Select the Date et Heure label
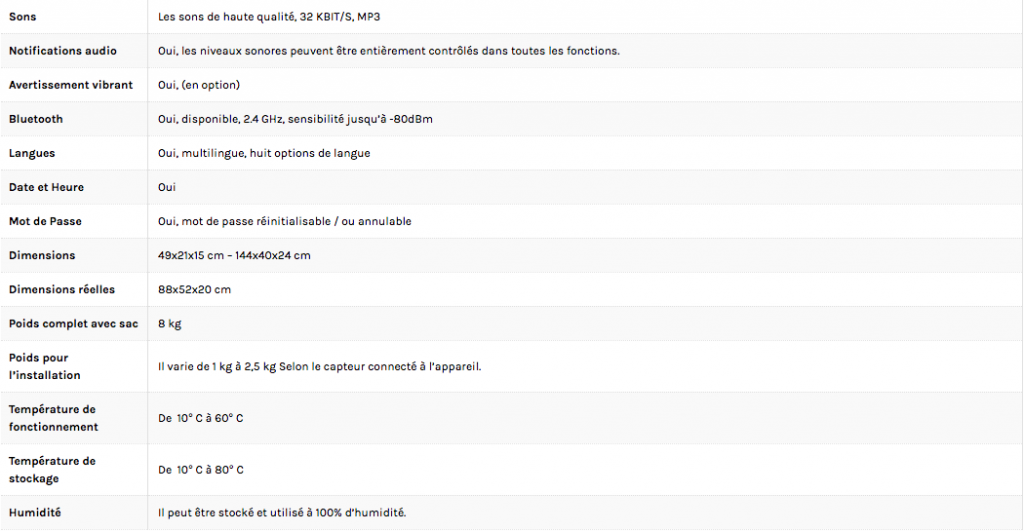 tap(46, 187)
